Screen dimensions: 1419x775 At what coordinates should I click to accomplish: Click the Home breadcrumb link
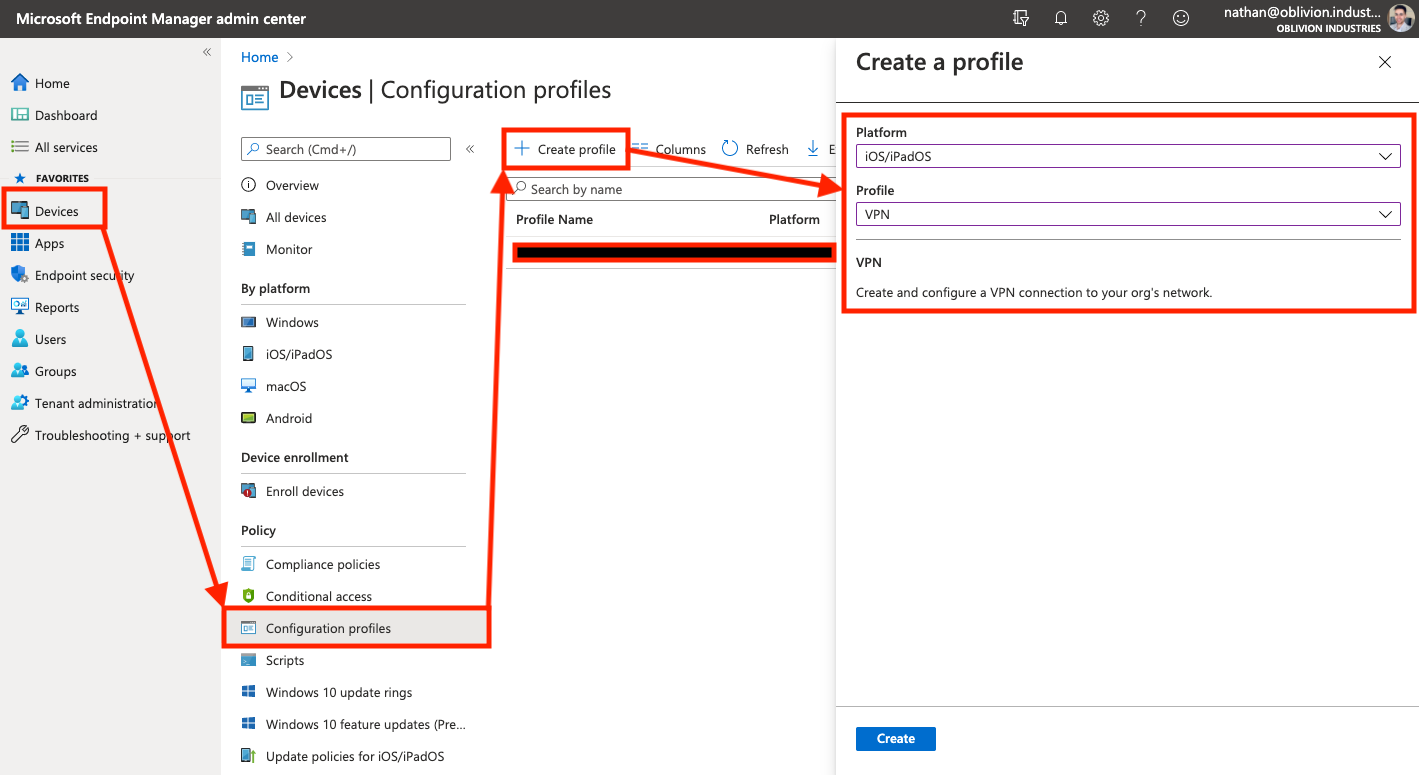coord(259,57)
